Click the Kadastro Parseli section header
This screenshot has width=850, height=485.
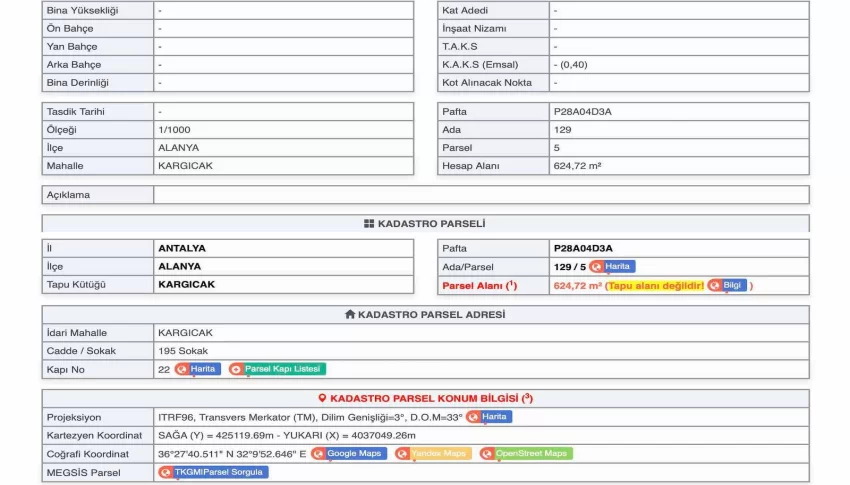[x=425, y=224]
